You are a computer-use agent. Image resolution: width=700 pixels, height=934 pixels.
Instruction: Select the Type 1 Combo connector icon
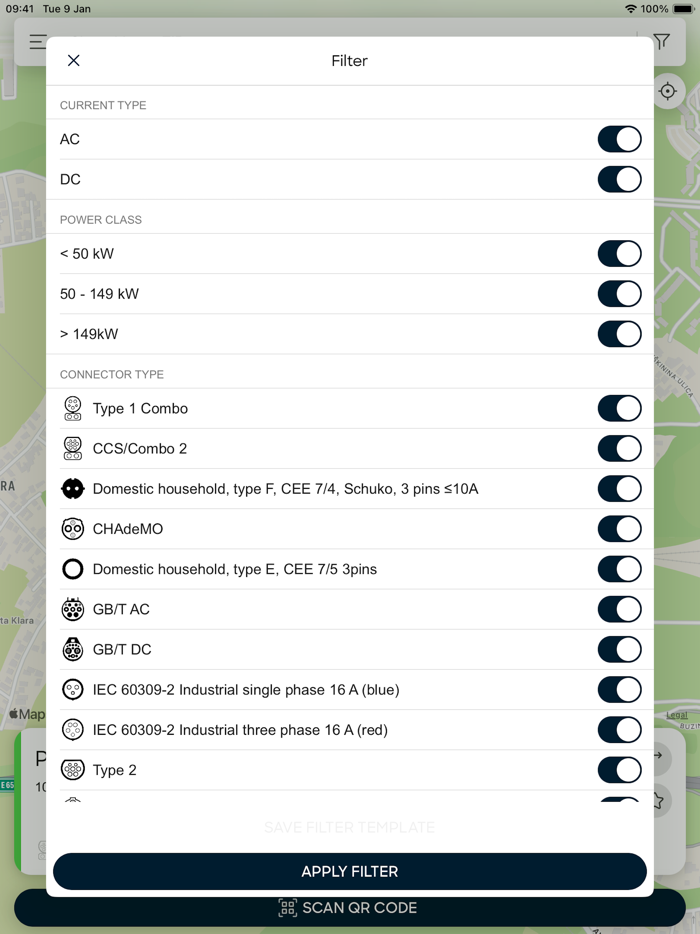(72, 408)
